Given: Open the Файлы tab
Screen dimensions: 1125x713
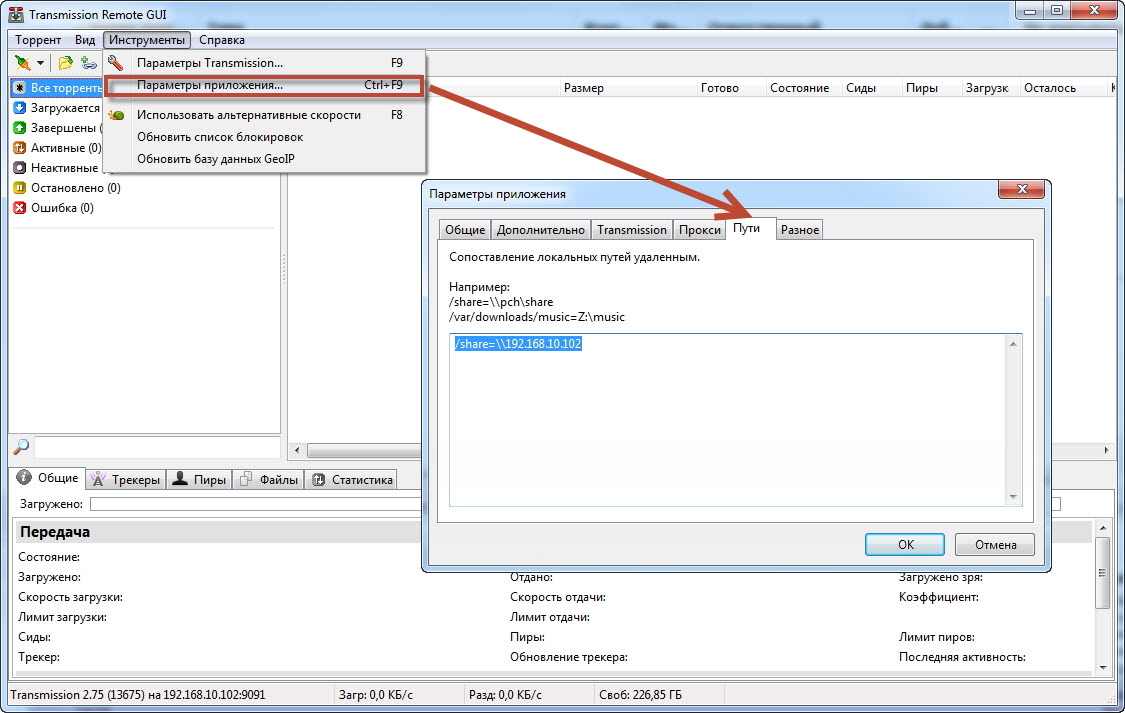Looking at the screenshot, I should pyautogui.click(x=269, y=480).
